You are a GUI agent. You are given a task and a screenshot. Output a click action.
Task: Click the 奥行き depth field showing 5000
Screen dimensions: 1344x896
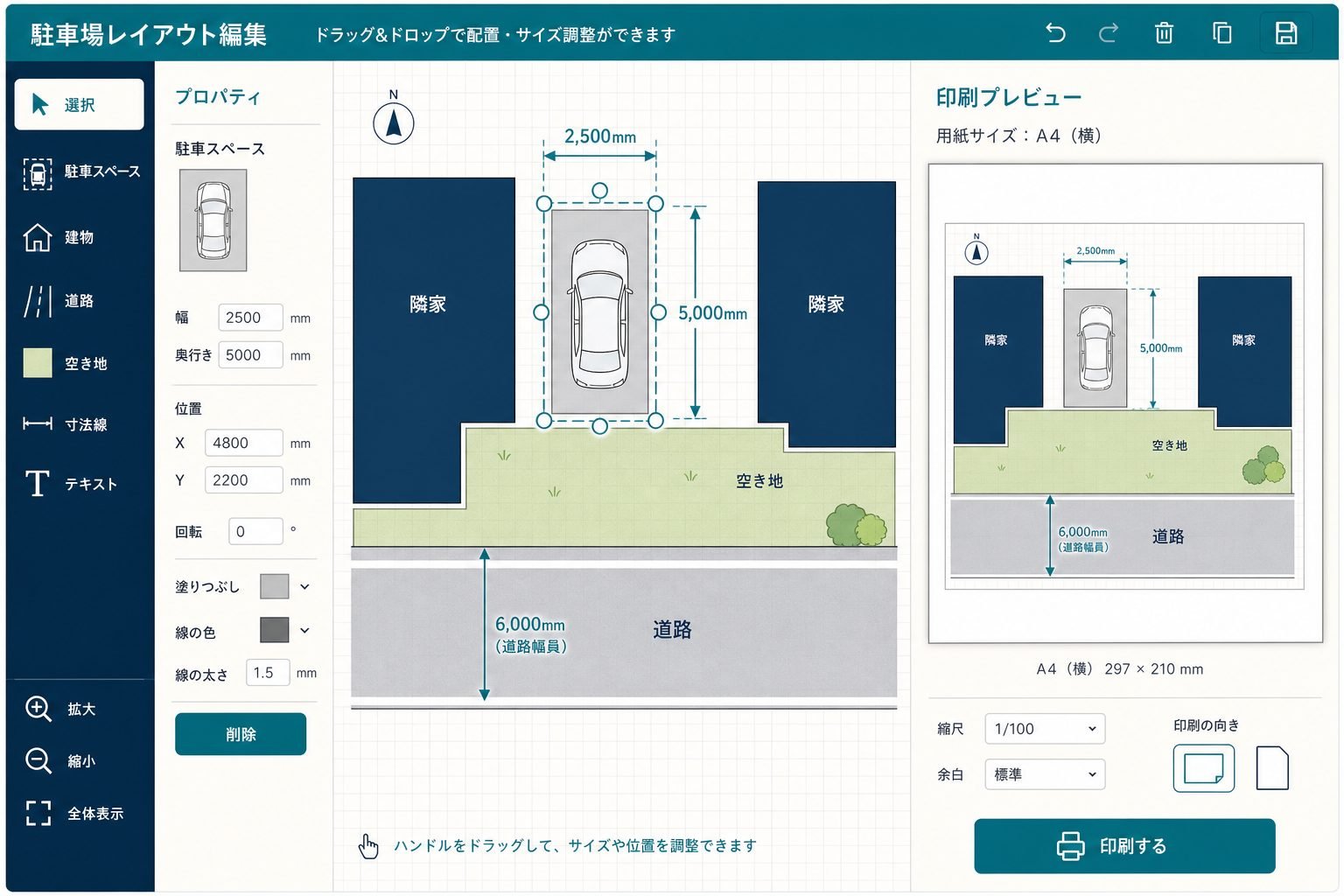[x=250, y=355]
